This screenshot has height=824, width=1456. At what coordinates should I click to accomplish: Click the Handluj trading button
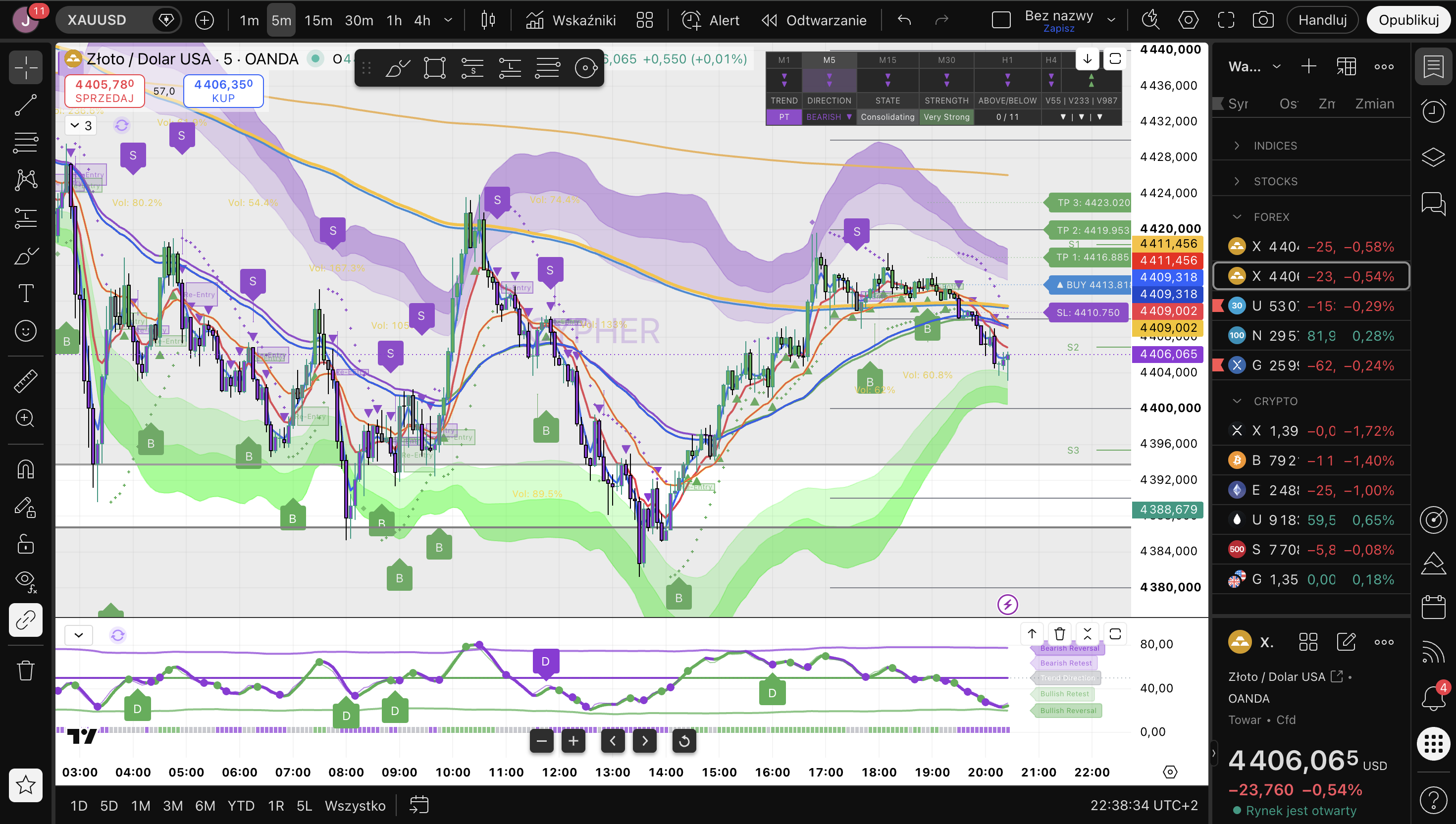click(x=1322, y=20)
